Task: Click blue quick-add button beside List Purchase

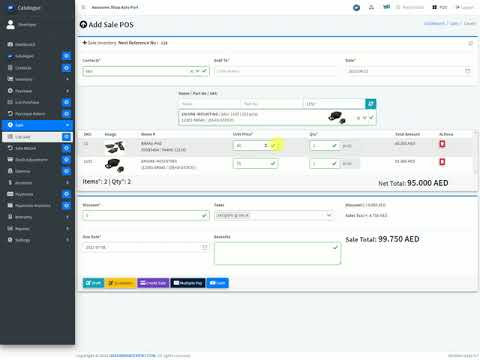Action: [67, 102]
